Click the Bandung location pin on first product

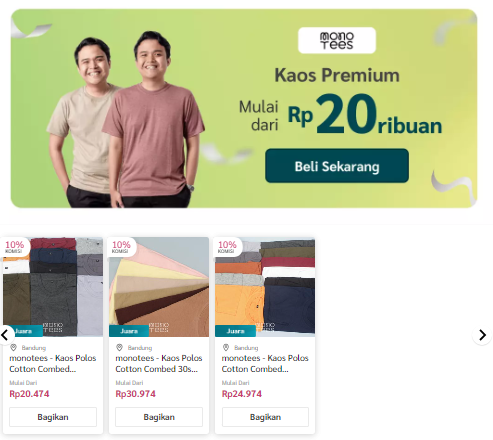(x=14, y=348)
